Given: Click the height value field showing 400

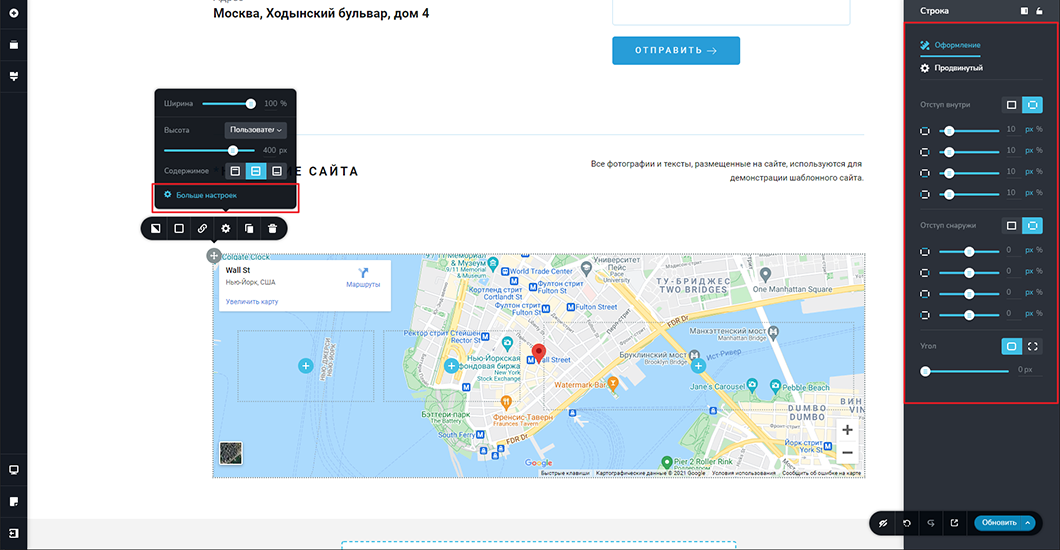Looking at the screenshot, I should tap(269, 150).
